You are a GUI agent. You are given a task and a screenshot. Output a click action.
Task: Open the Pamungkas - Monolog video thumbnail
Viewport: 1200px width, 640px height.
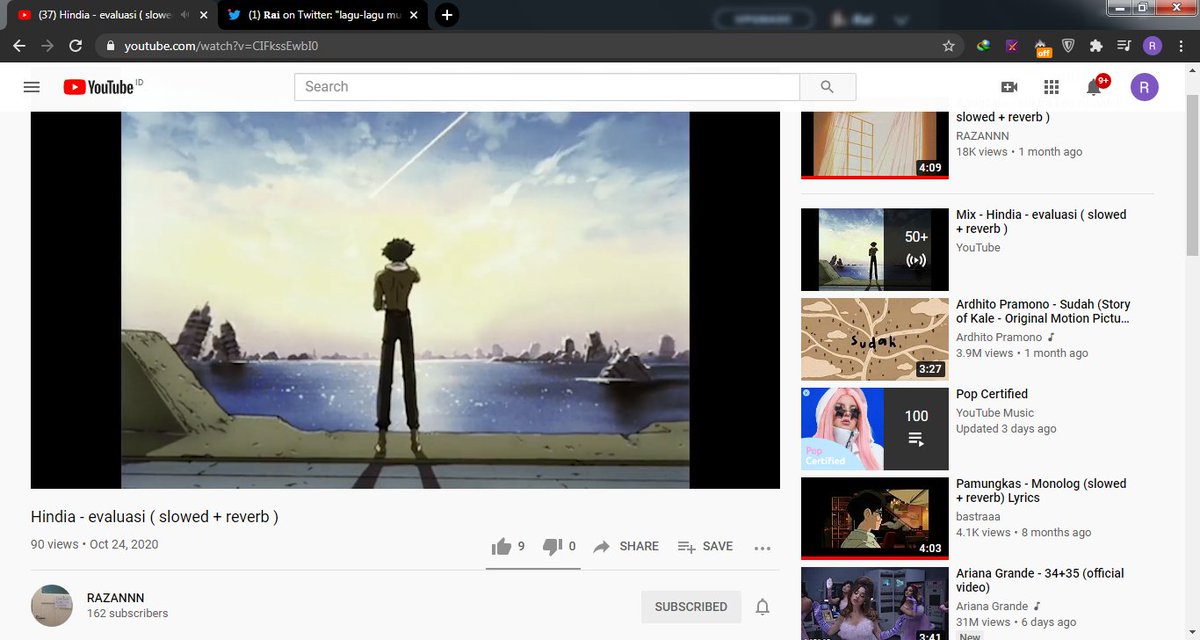pos(875,518)
